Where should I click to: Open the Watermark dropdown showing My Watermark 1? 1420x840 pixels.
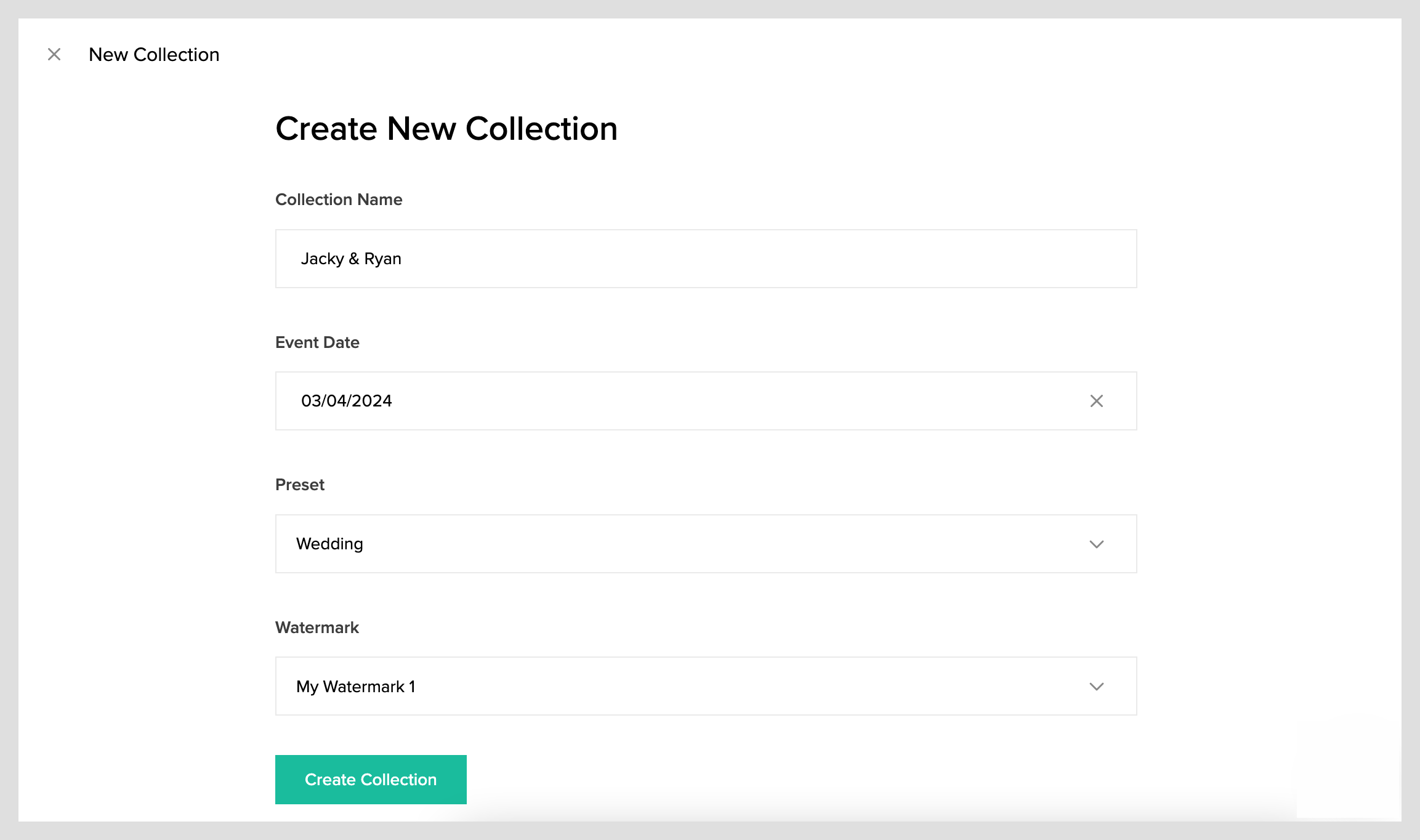pyautogui.click(x=706, y=686)
